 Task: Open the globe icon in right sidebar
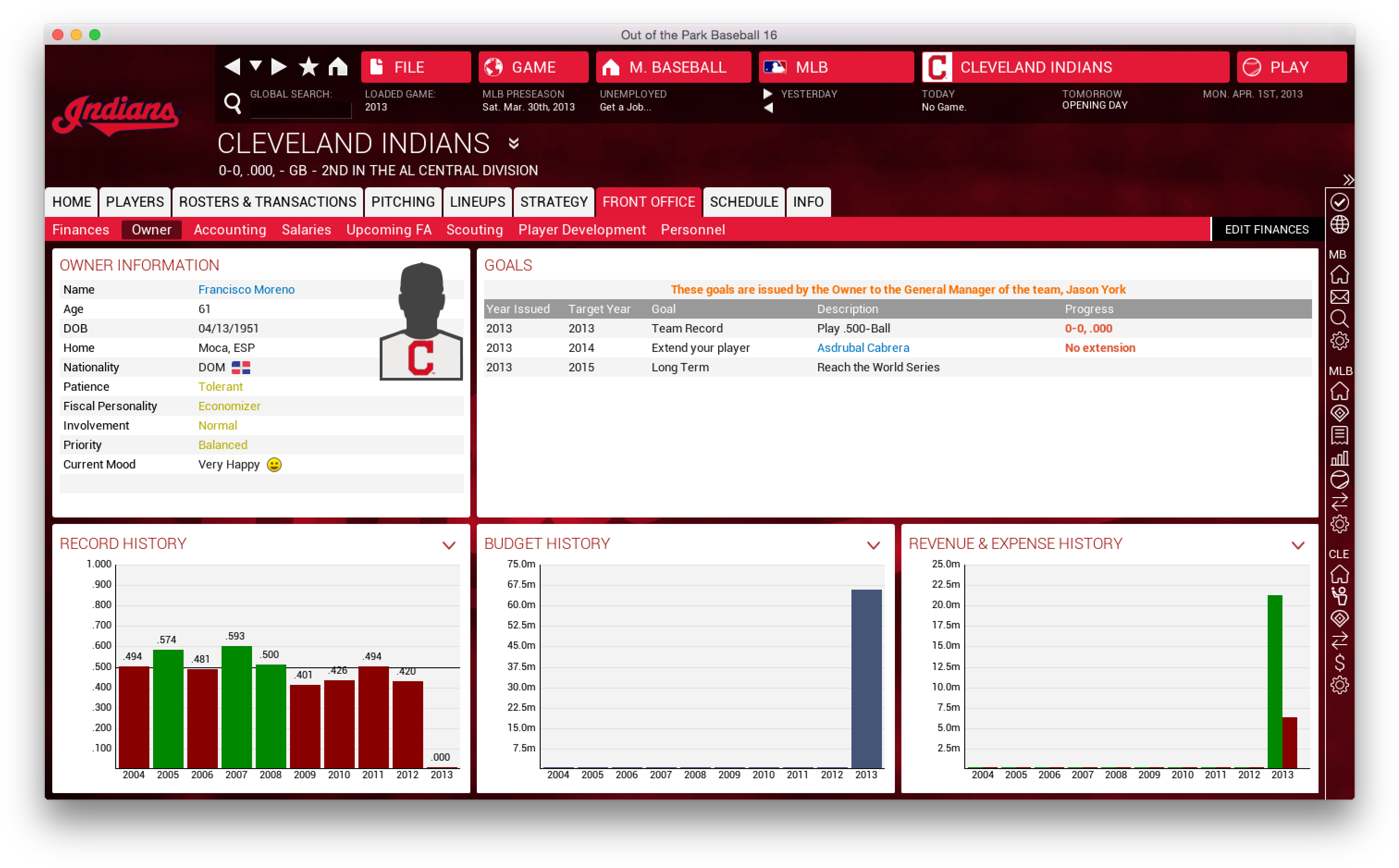click(x=1339, y=225)
